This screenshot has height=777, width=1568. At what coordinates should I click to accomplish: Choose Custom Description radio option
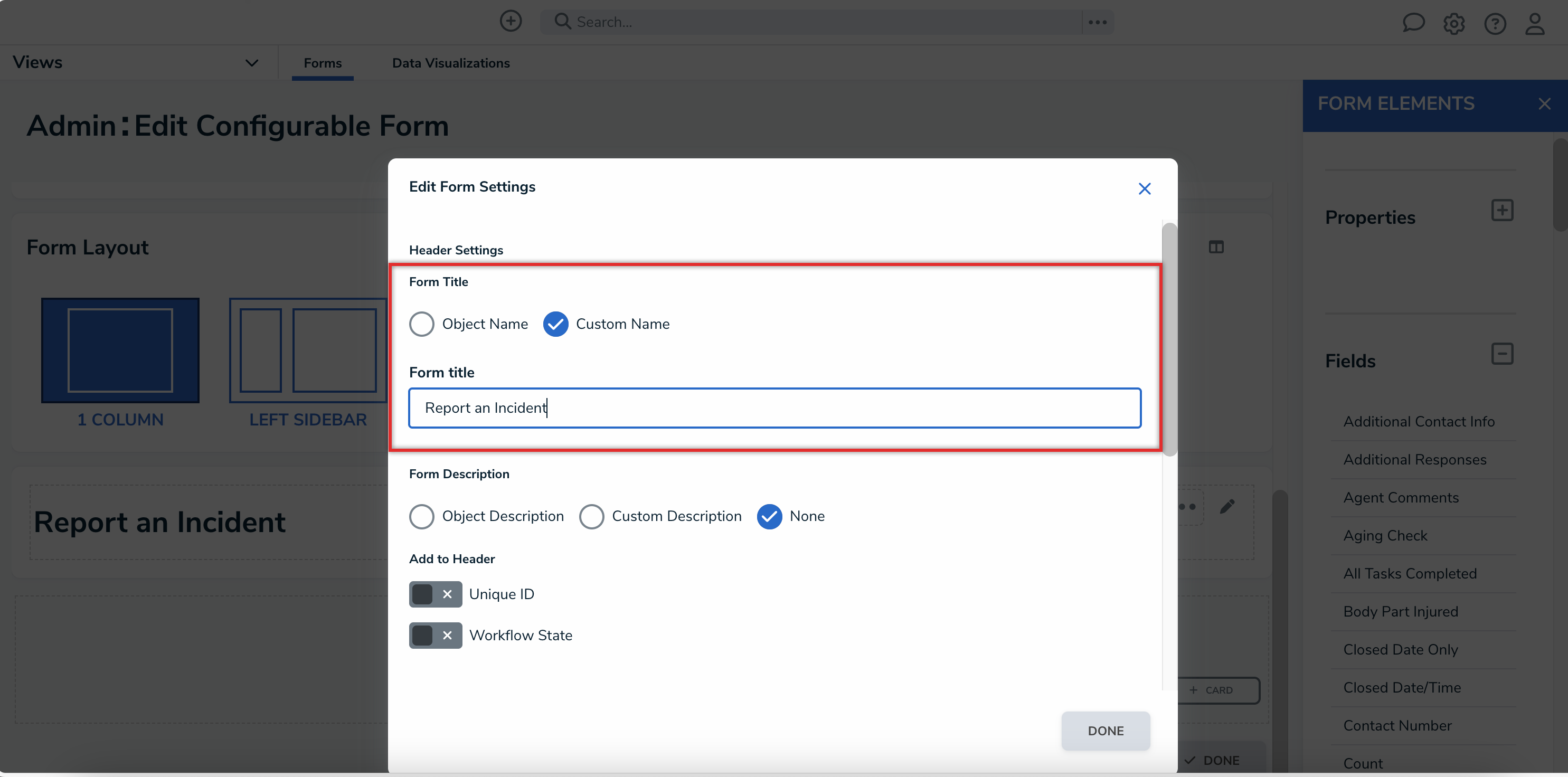591,516
